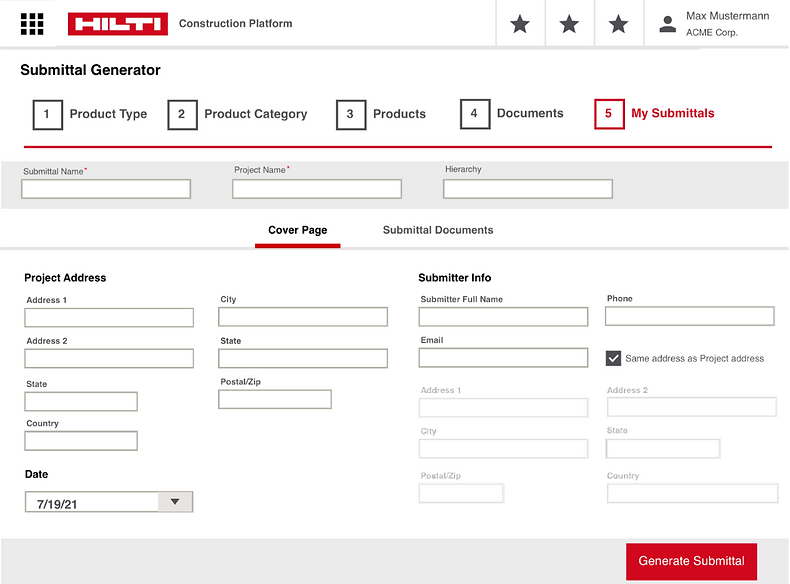
Task: Click into the Phone field
Action: click(x=690, y=316)
